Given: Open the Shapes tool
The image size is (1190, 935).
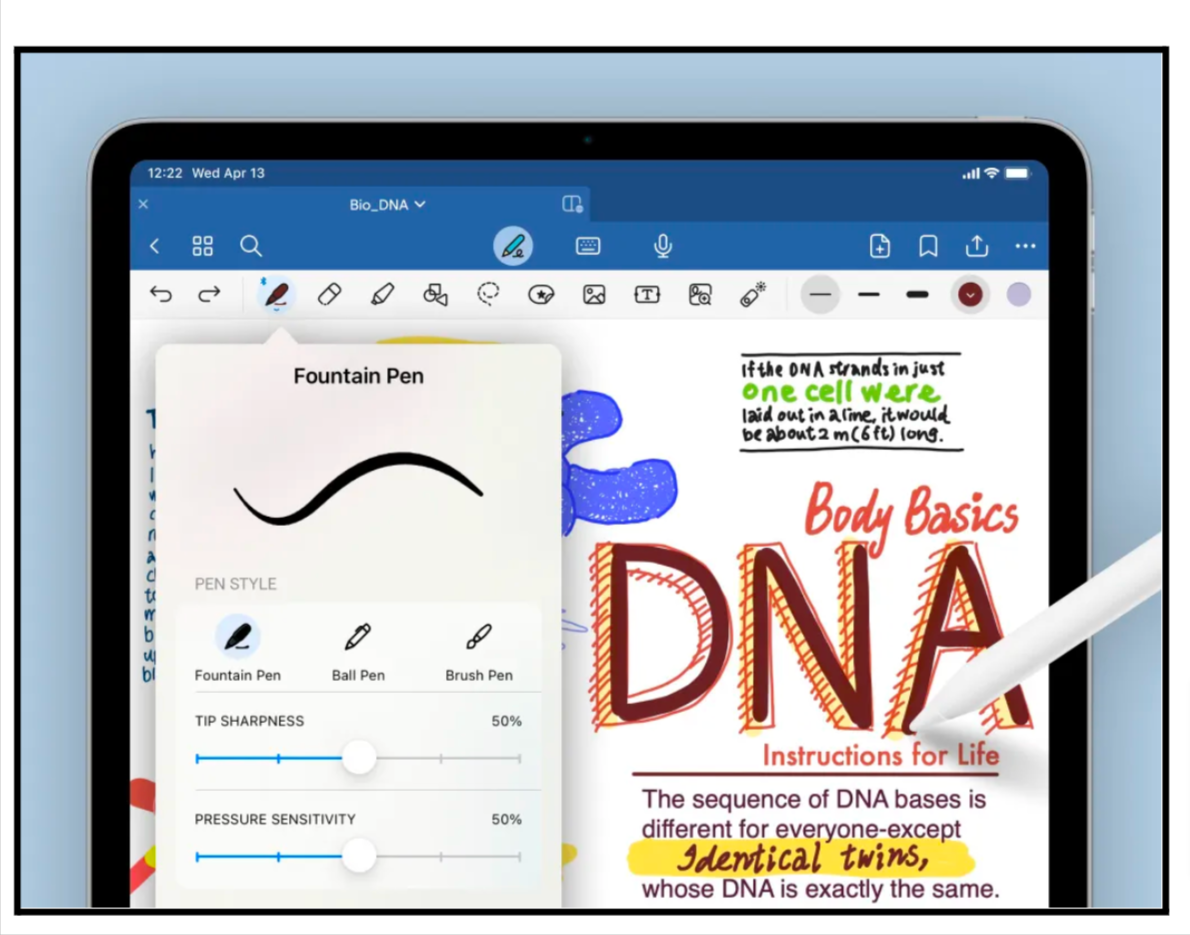Looking at the screenshot, I should click(x=435, y=294).
